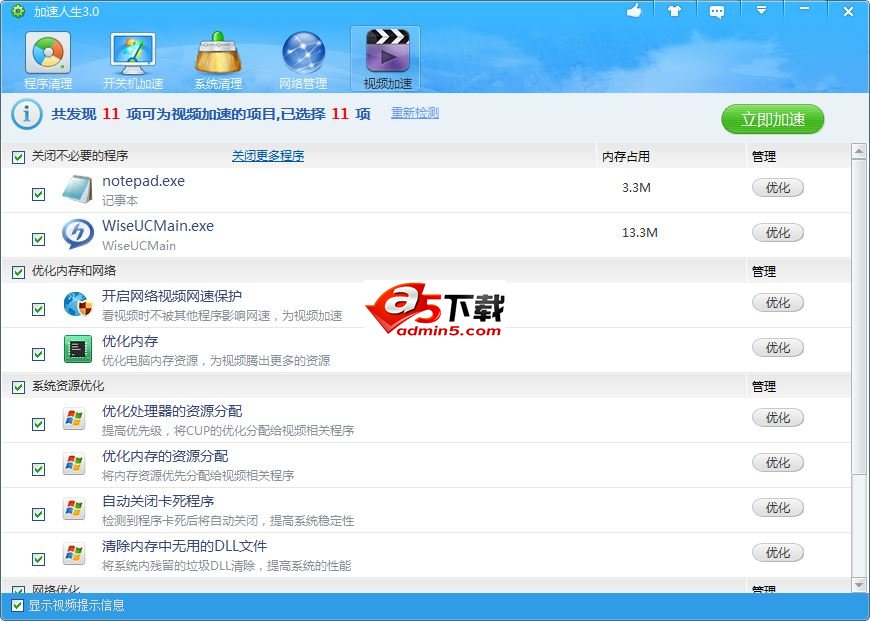
Task: Select the 视频加速 video acceleration icon
Action: click(x=386, y=59)
